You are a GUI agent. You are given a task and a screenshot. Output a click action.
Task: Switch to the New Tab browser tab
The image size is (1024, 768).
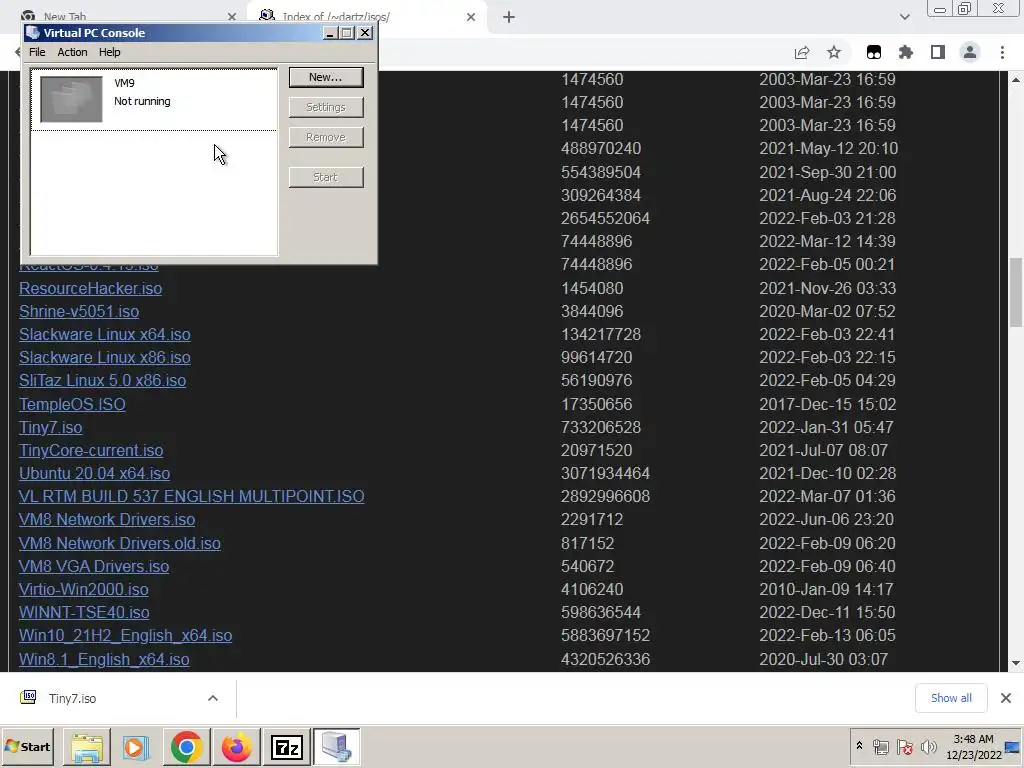[x=65, y=16]
